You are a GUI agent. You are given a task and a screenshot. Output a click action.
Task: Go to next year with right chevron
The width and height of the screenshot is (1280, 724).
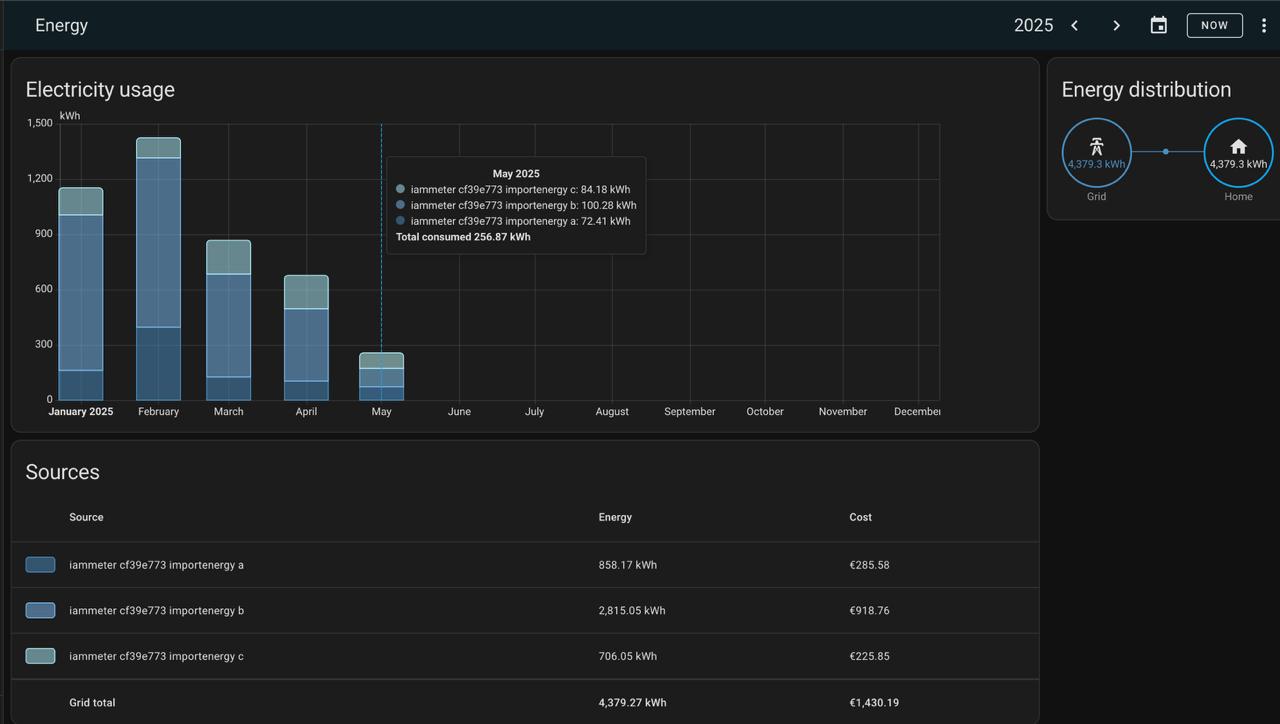click(1116, 26)
